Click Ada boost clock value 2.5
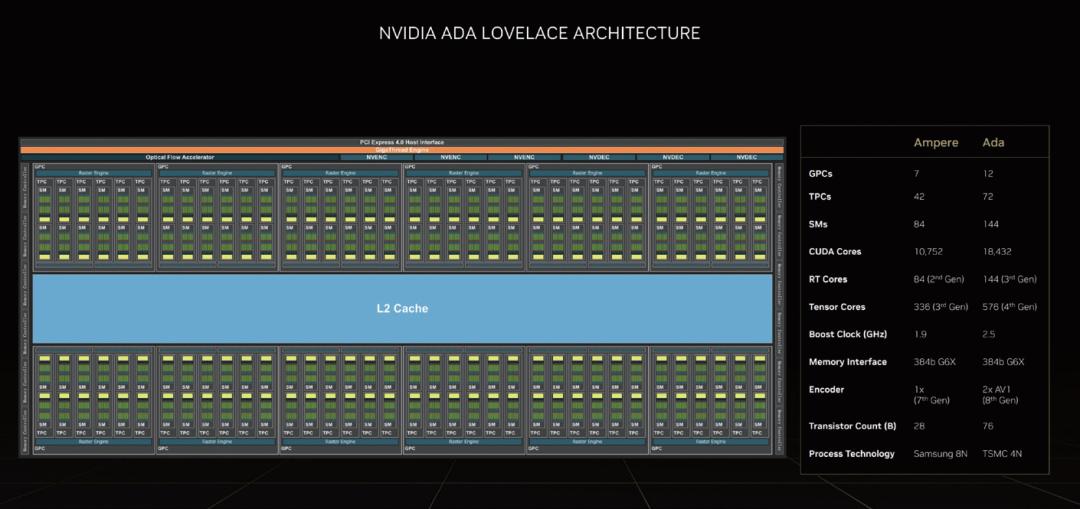 click(988, 334)
